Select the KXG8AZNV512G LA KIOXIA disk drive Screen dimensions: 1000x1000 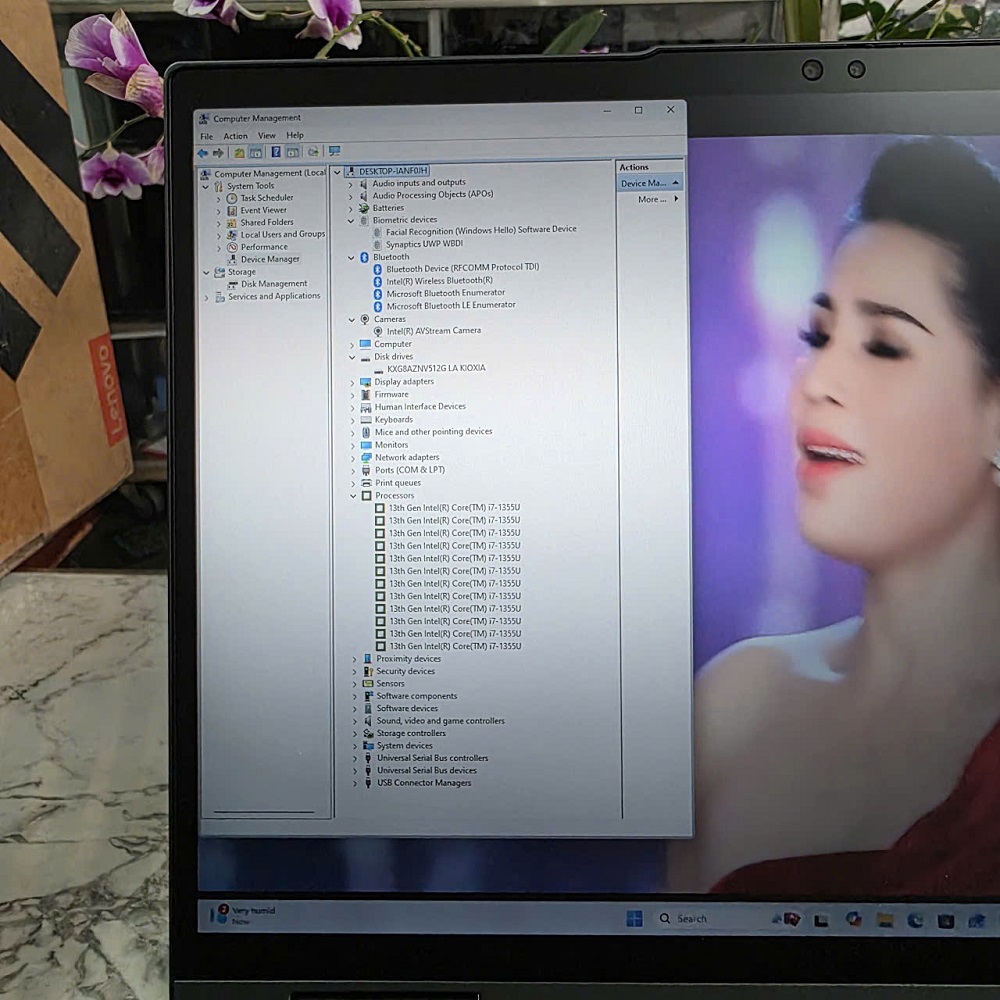pos(436,368)
